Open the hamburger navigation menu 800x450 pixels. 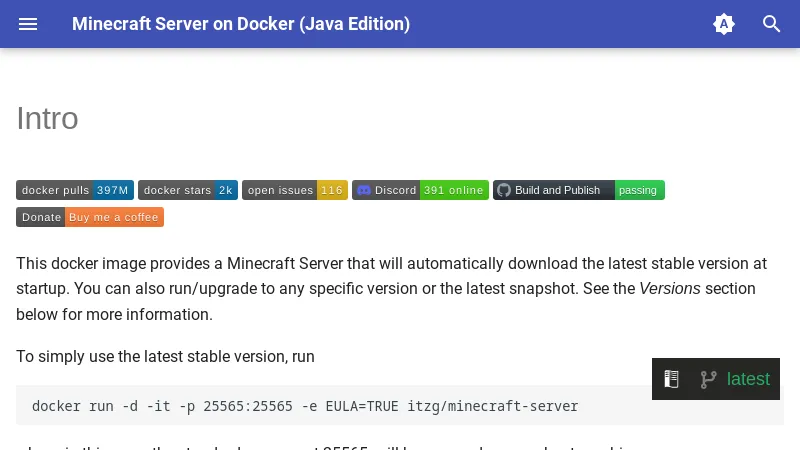(x=28, y=24)
